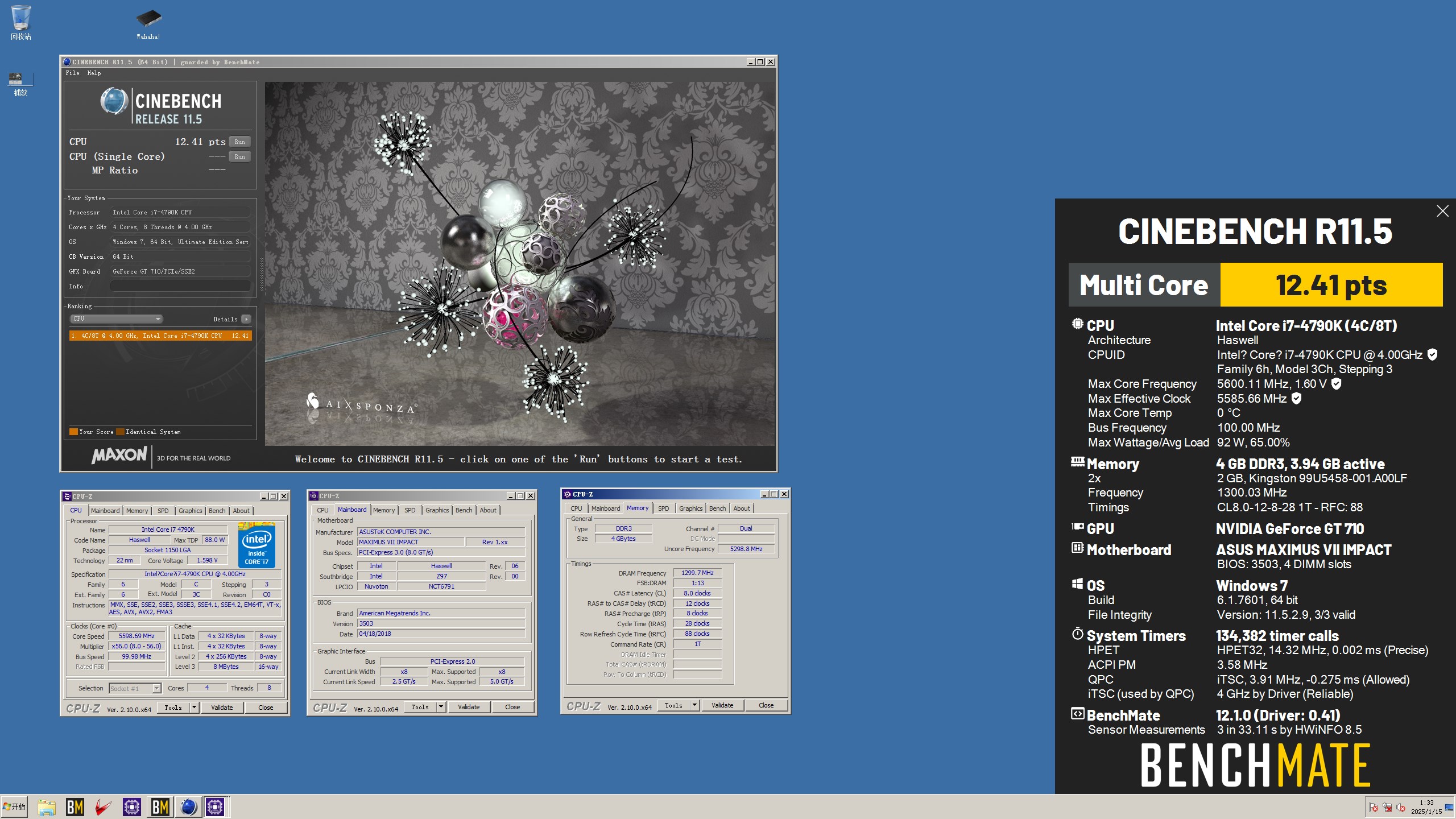Click the System Timers stopwatch icon
The width and height of the screenshot is (1456, 819).
tap(1077, 634)
